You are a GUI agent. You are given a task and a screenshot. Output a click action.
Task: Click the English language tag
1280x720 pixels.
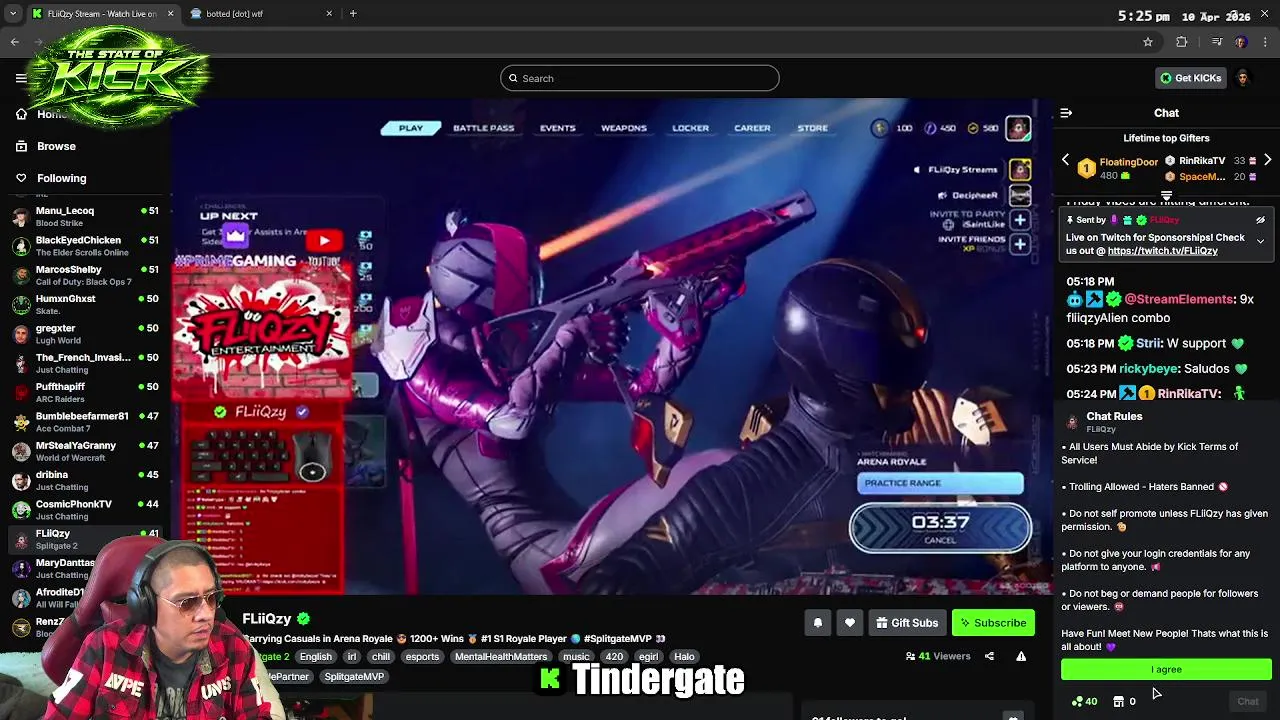coord(315,657)
